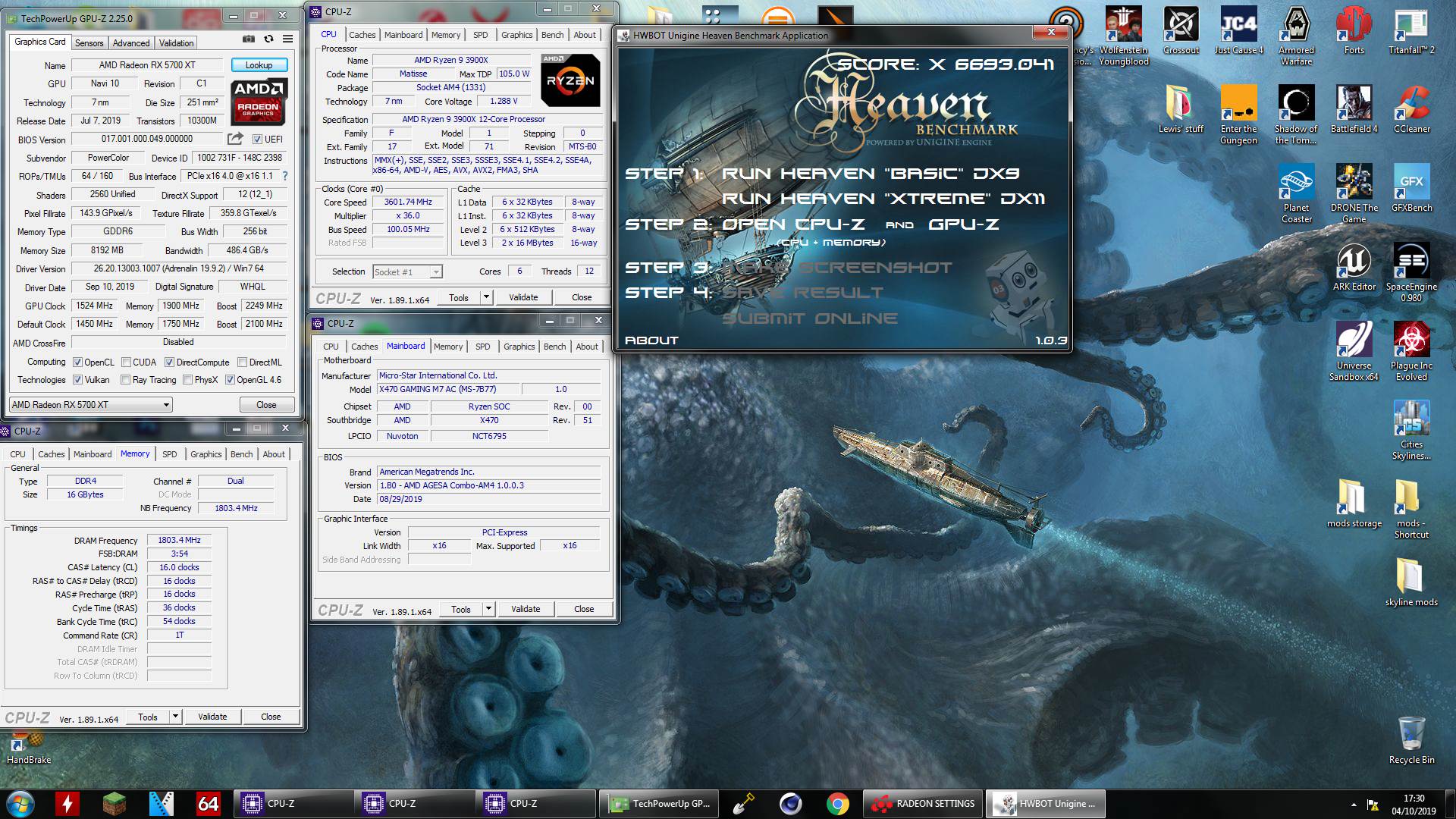Click the taskbar clock showing 17:30
Screen dimensions: 1456x819
pos(1414,804)
